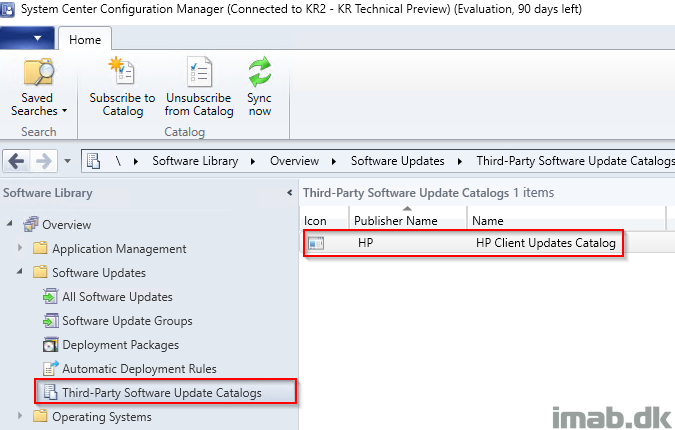Select the Home ribbon tab
The width and height of the screenshot is (675, 430).
85,40
